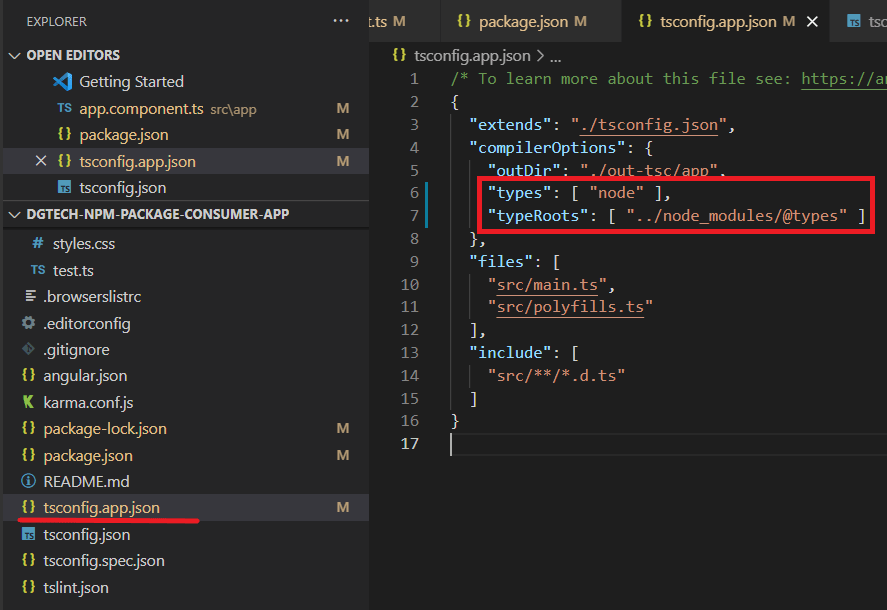
Task: Open angular.json from the file tree
Action: pyautogui.click(x=85, y=376)
